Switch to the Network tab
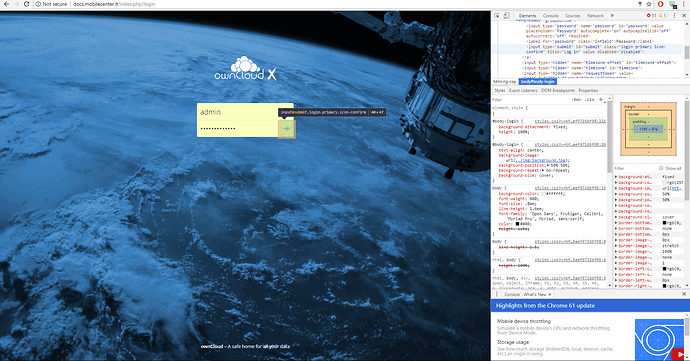The width and height of the screenshot is (690, 361). [x=595, y=15]
